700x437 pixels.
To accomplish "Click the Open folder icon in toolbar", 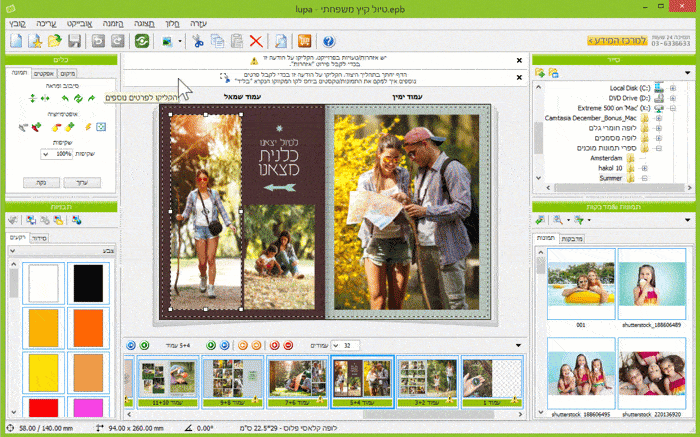I will pyautogui.click(x=54, y=41).
